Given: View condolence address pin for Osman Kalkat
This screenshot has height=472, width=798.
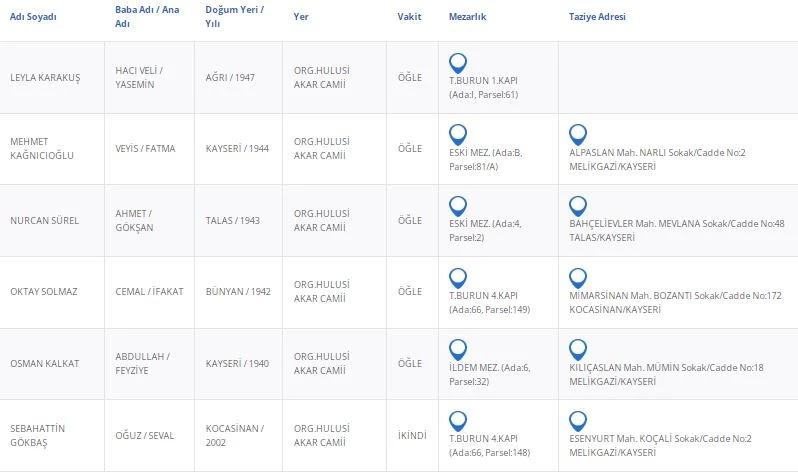Looking at the screenshot, I should tap(577, 349).
